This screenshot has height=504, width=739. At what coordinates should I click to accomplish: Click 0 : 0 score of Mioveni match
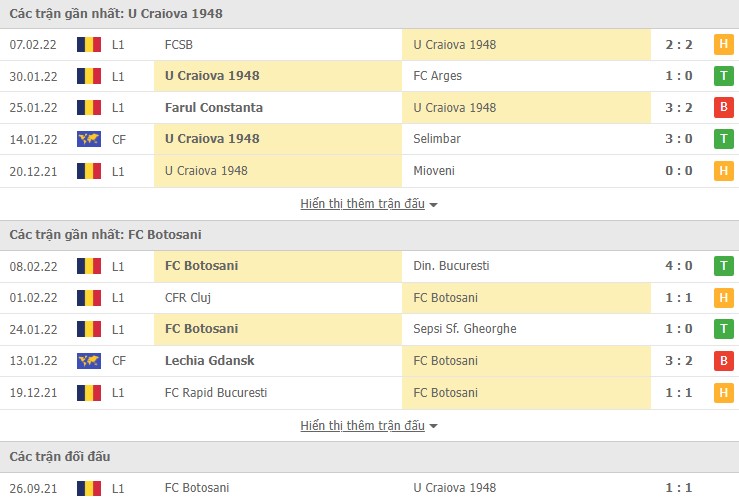[679, 171]
